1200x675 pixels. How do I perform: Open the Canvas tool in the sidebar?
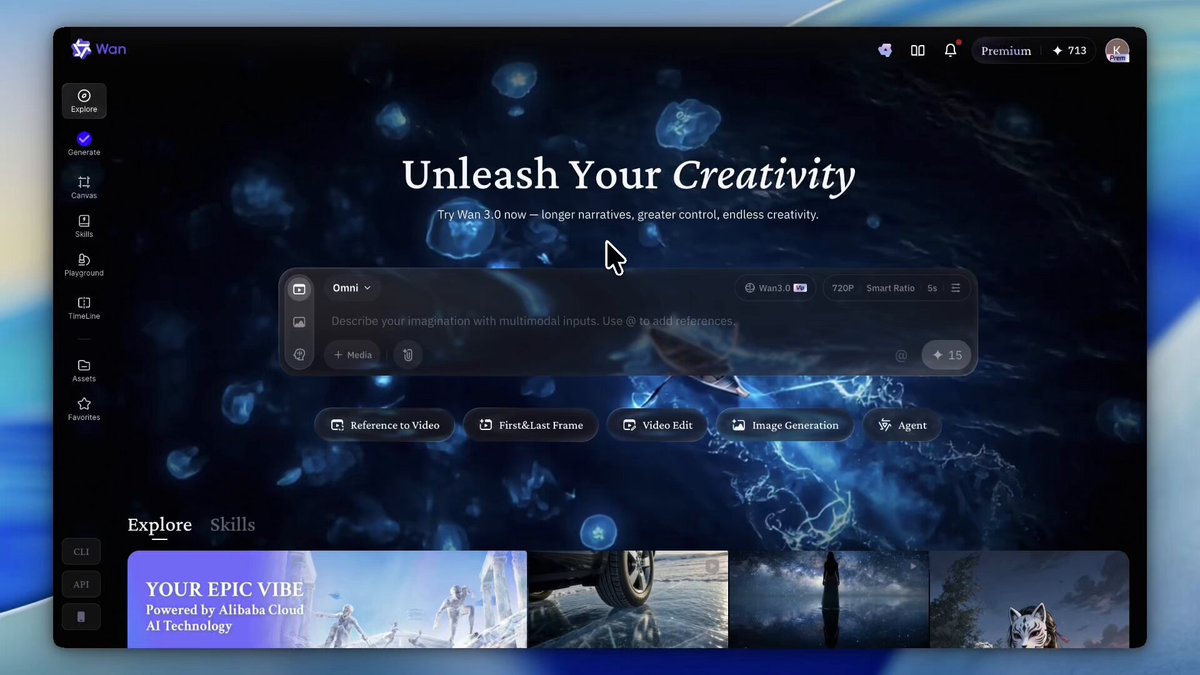[x=84, y=187]
